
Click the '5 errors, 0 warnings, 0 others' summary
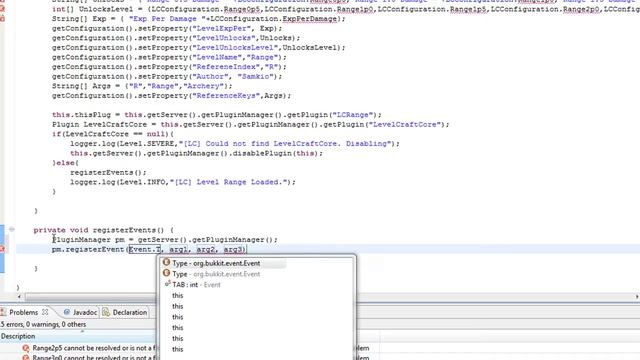click(43, 324)
